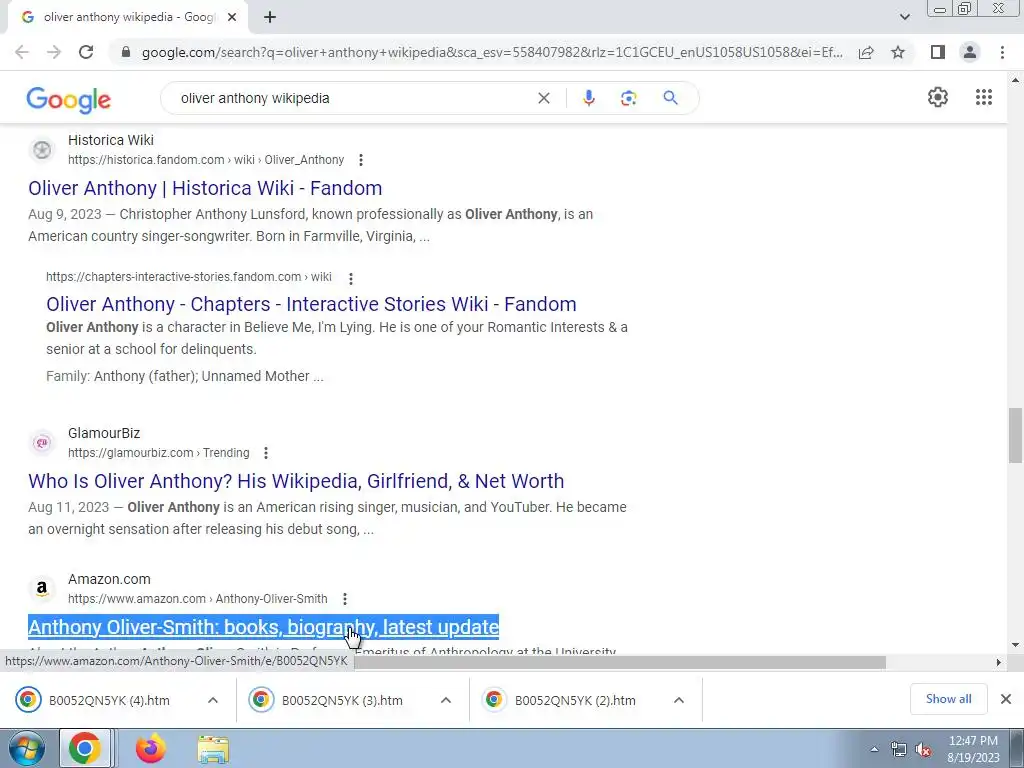1024x768 pixels.
Task: Open the taskbar clock showing 12:47 PM
Action: pyautogui.click(x=973, y=749)
